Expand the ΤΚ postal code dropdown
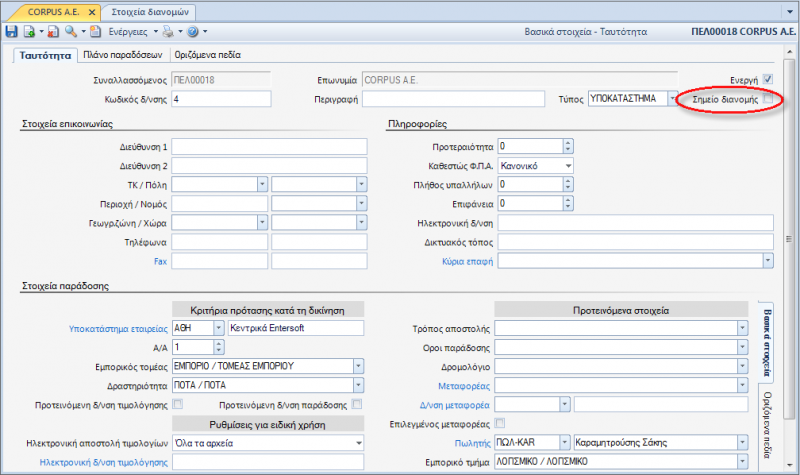Viewport: 800px width, 475px height. click(x=262, y=185)
